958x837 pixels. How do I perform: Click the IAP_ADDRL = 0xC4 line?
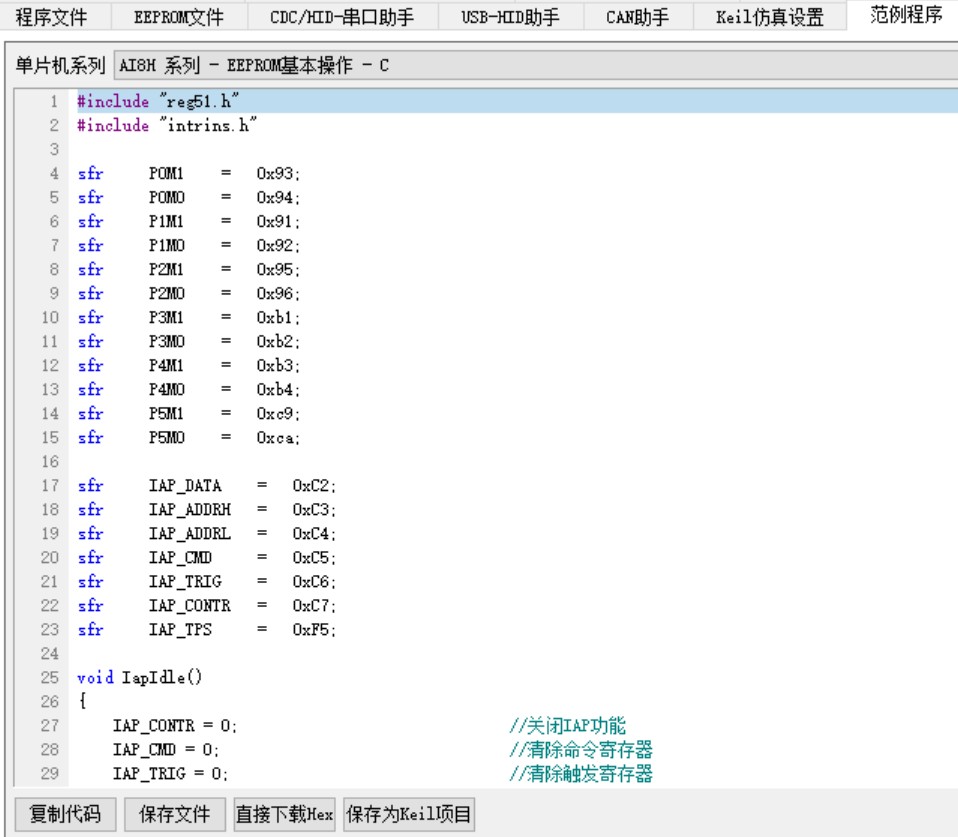pos(207,533)
